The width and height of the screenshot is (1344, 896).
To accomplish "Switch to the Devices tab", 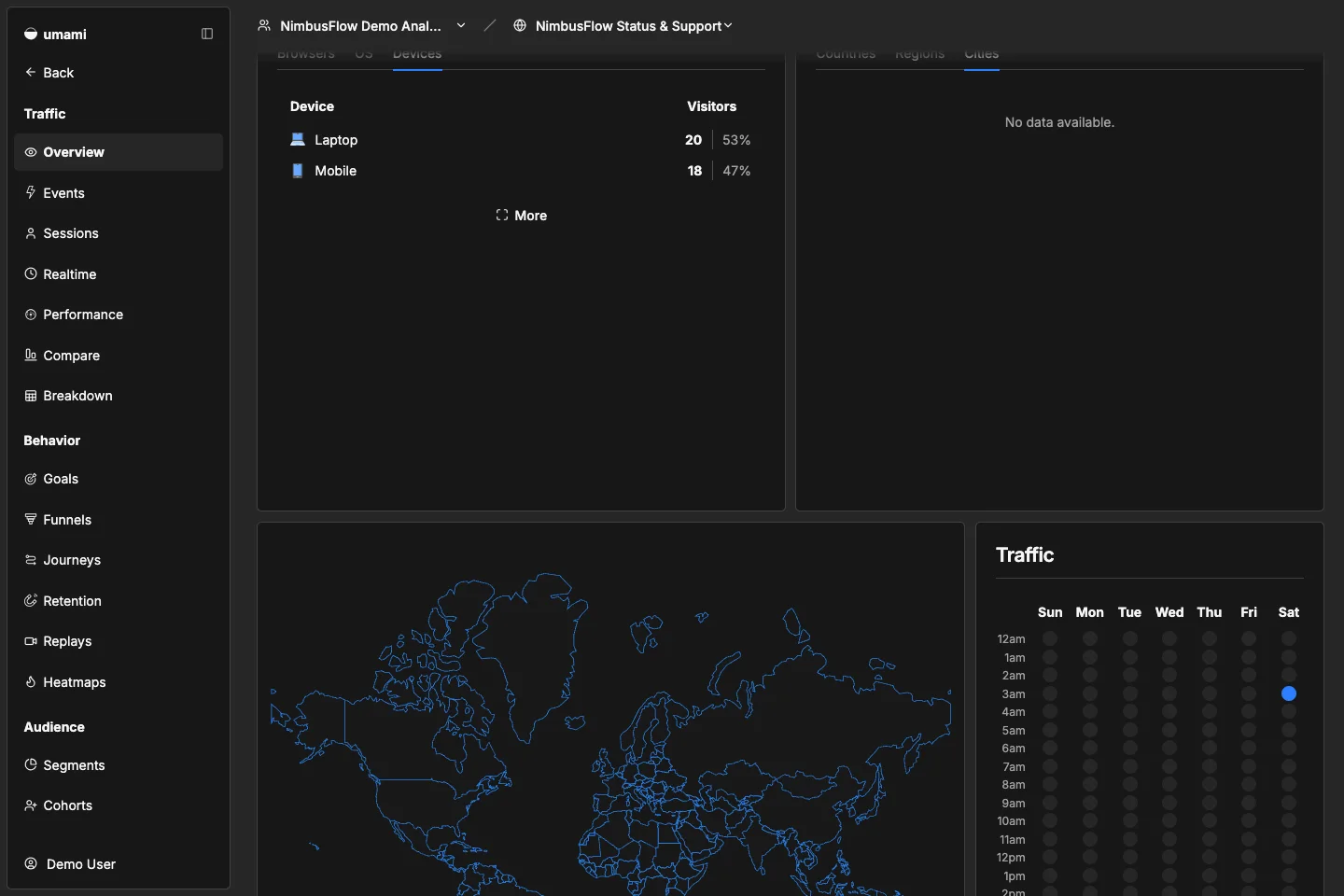I will pyautogui.click(x=417, y=54).
